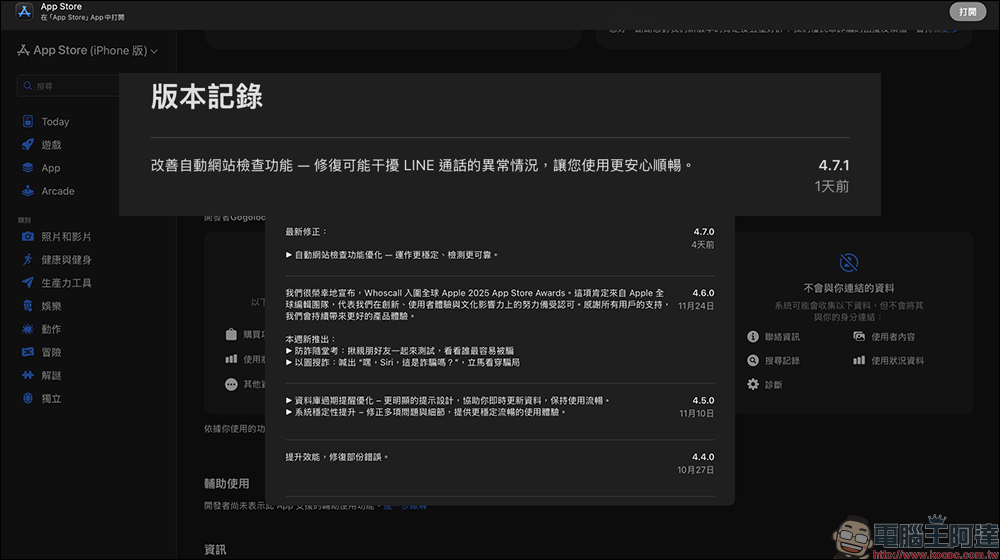Click the 4.5.0 version number
The image size is (1000, 560).
coord(703,401)
